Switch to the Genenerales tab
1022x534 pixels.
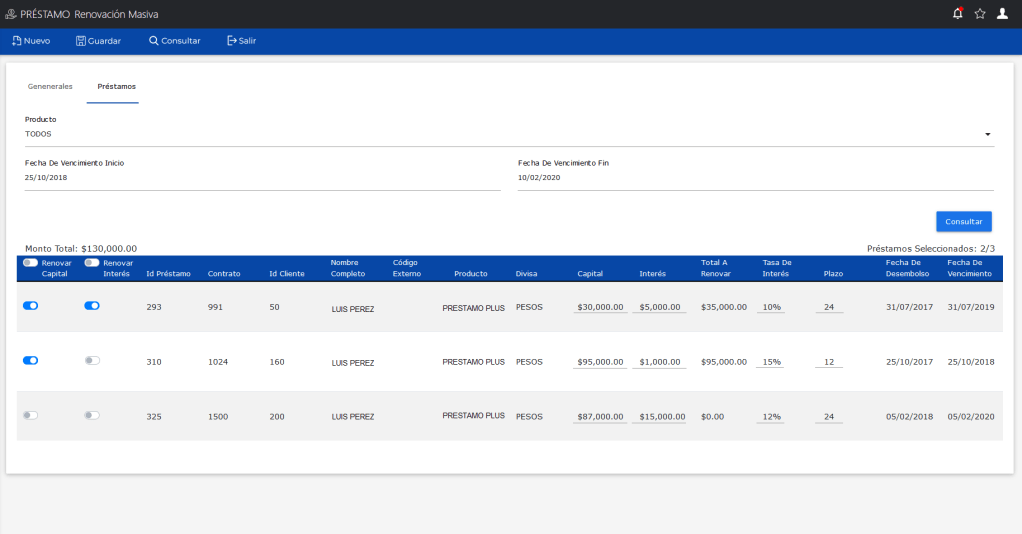pyautogui.click(x=50, y=87)
